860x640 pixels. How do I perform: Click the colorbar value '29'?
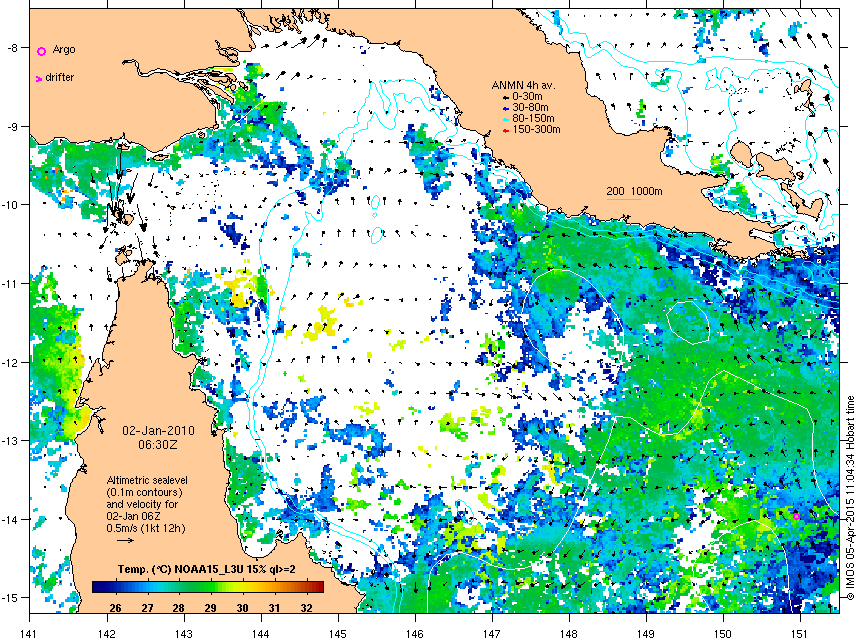pos(211,608)
